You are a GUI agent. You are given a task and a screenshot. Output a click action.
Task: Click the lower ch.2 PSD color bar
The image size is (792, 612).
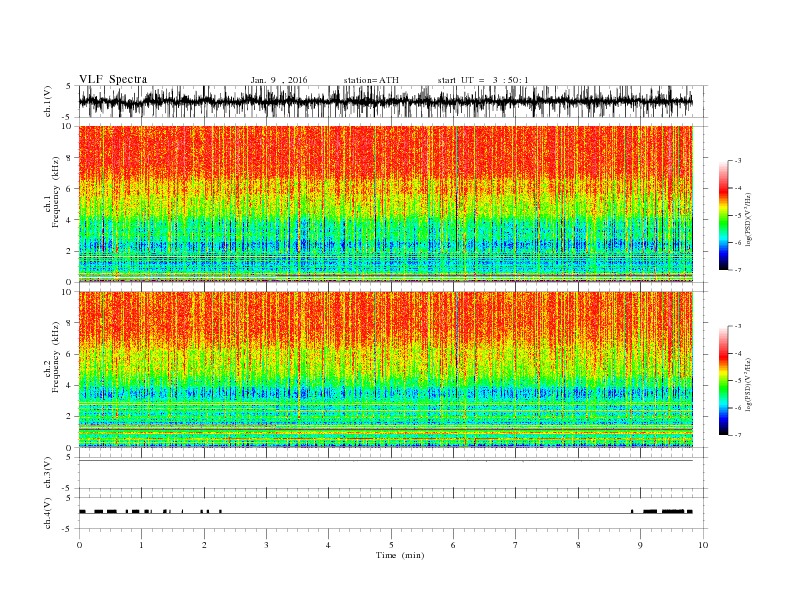point(724,380)
